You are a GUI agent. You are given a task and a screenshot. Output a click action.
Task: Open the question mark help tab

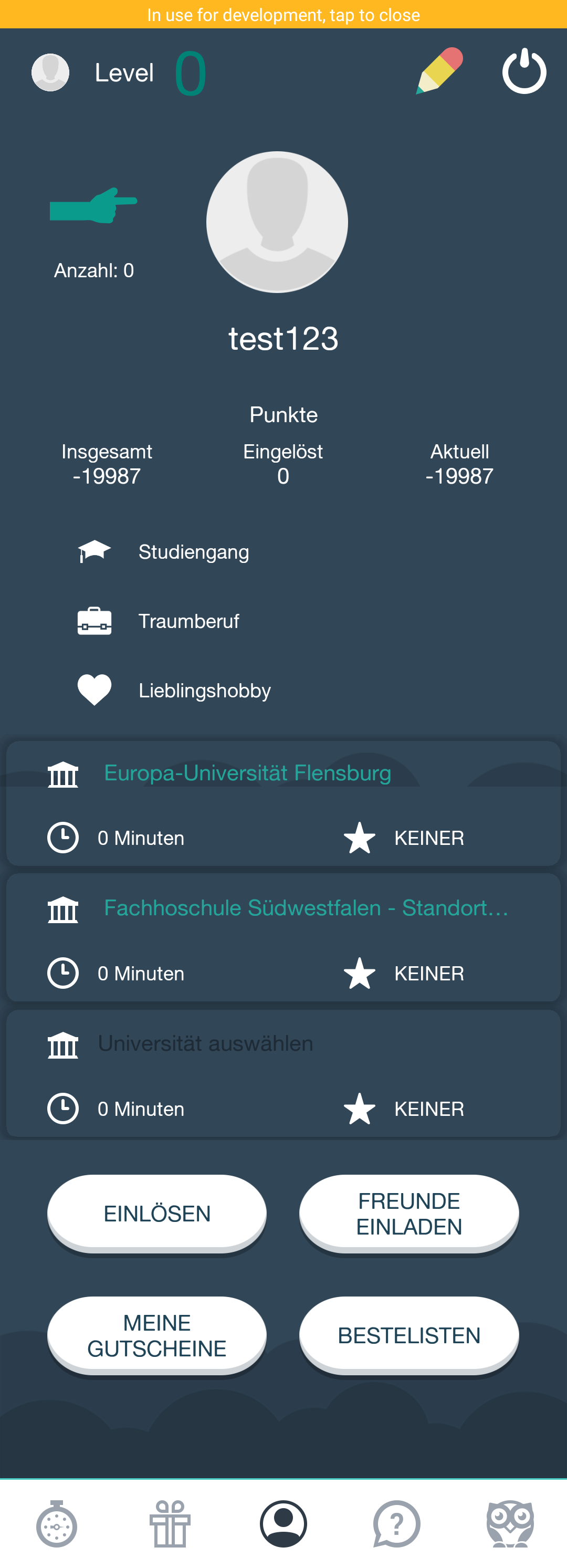pyautogui.click(x=397, y=1523)
